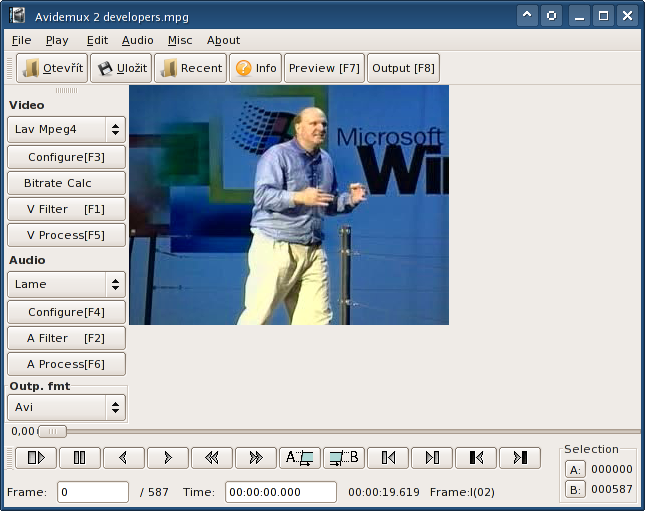Click in the Frame number field
The width and height of the screenshot is (645, 511).
93,492
